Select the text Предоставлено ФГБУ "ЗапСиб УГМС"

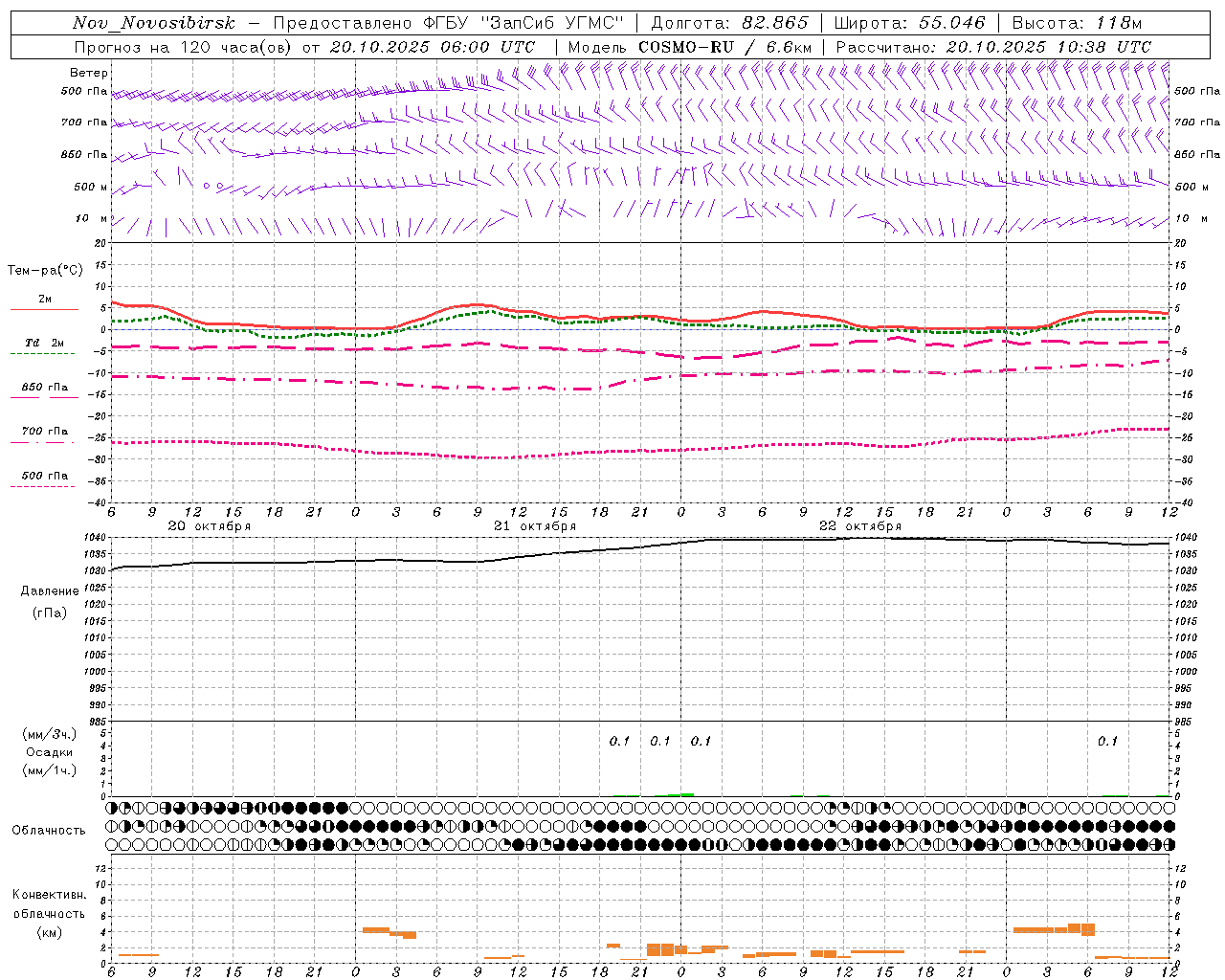click(x=448, y=24)
